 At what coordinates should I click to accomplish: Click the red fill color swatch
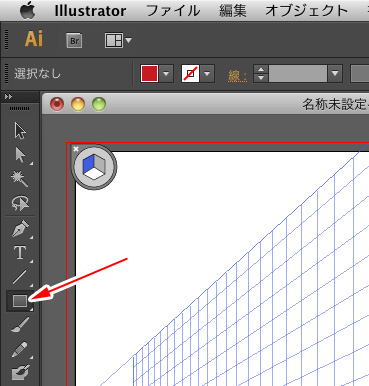click(x=149, y=73)
